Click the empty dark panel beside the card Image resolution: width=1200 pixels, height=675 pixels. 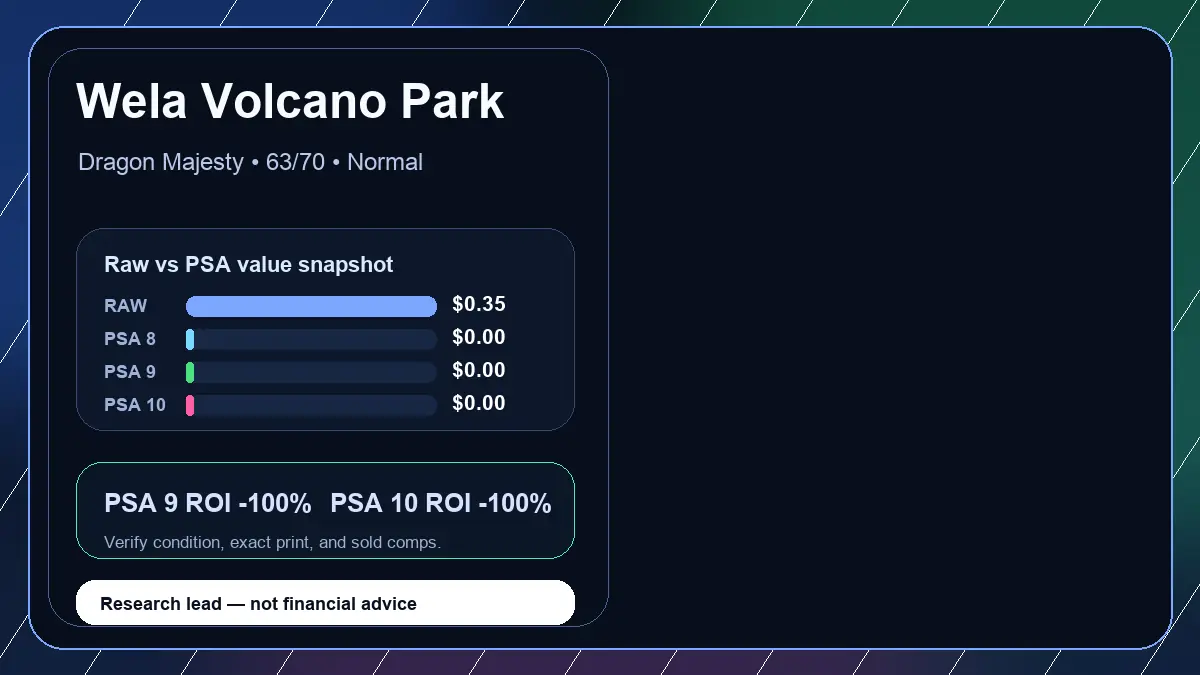tap(890, 338)
